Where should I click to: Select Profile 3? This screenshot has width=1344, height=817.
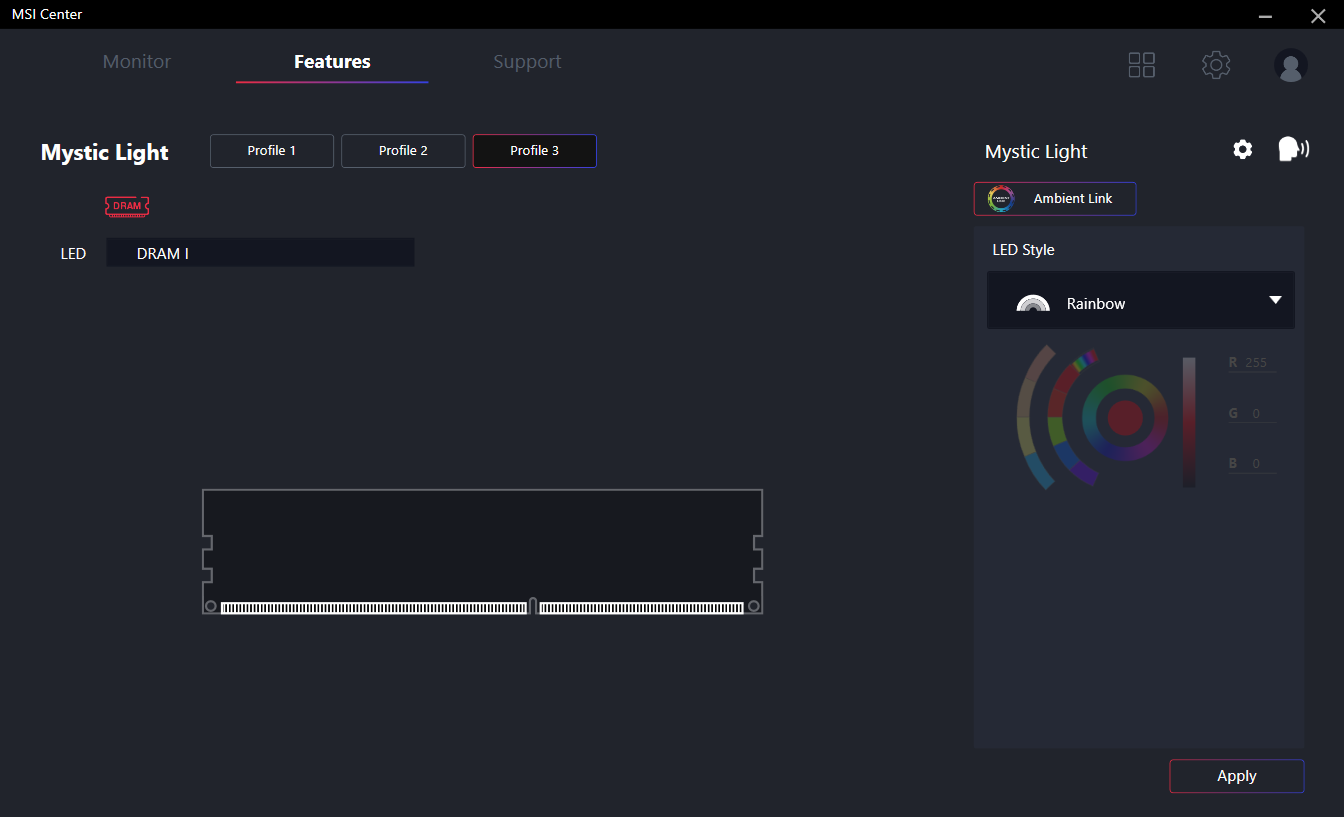pos(535,151)
